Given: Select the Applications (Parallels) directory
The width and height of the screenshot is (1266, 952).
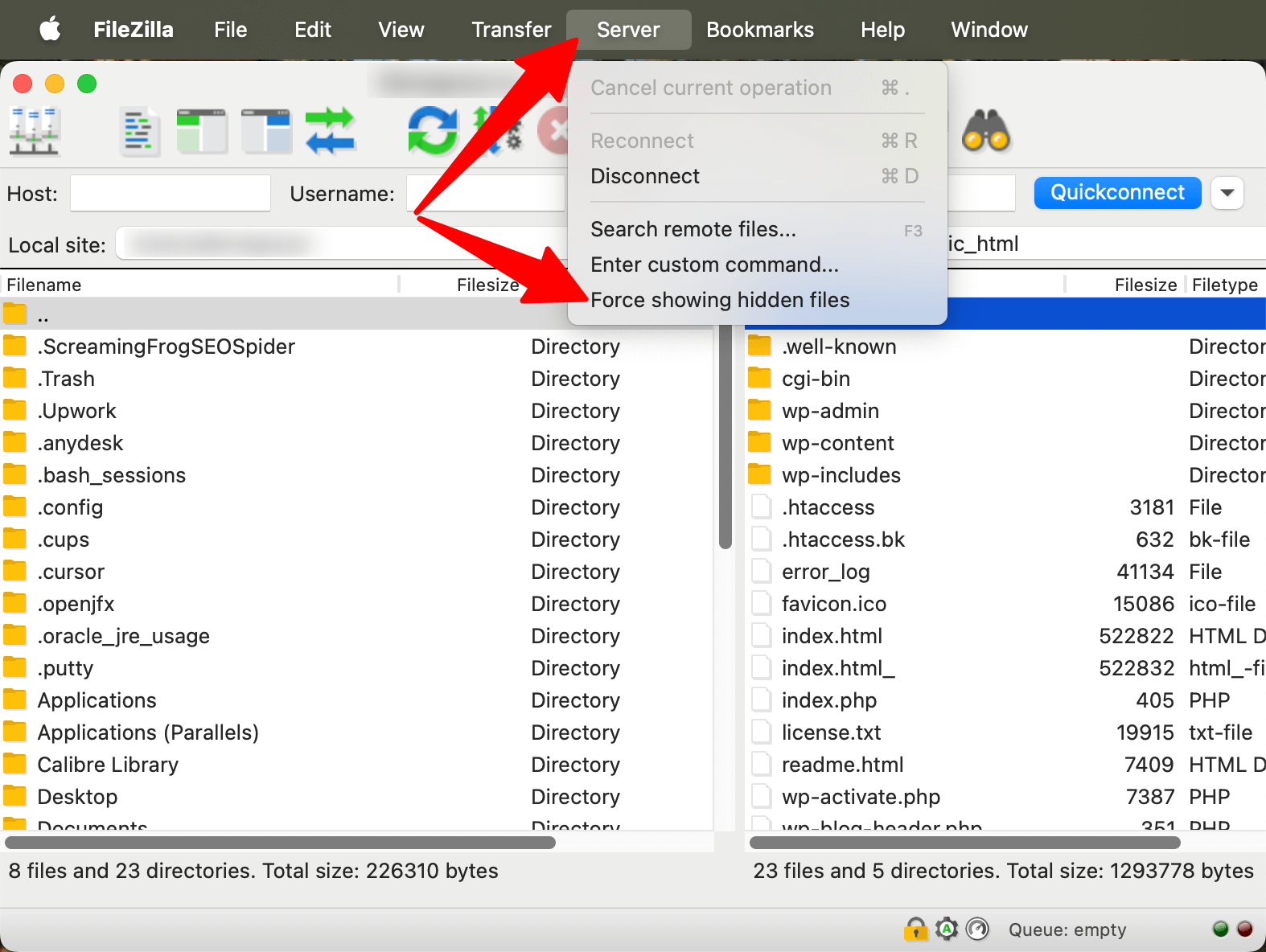Looking at the screenshot, I should pos(356,732).
